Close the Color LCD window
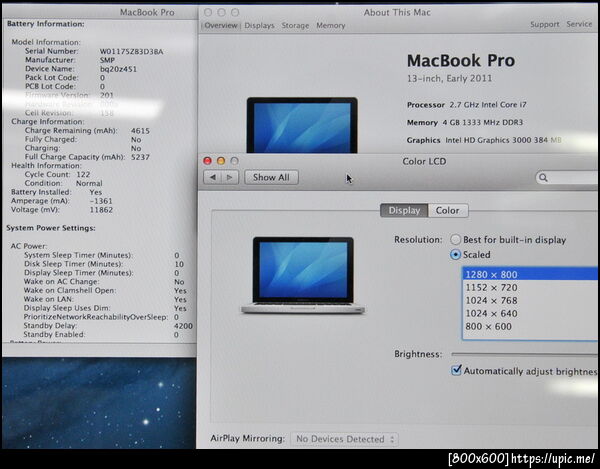 pos(207,161)
